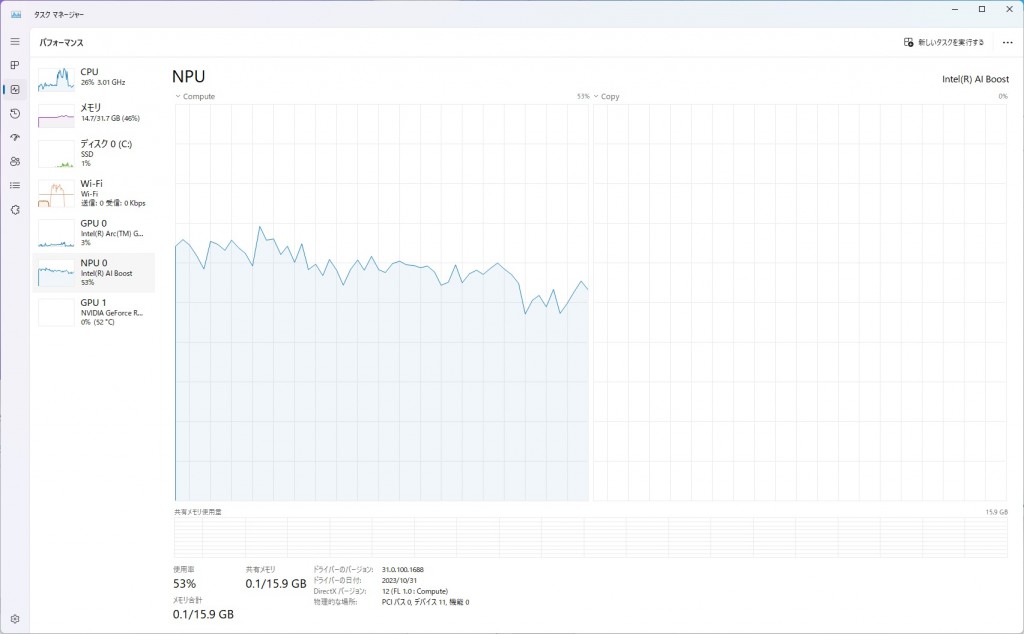Click the 新しいタスクを実行する button
Image resolution: width=1024 pixels, height=634 pixels.
pyautogui.click(x=944, y=43)
